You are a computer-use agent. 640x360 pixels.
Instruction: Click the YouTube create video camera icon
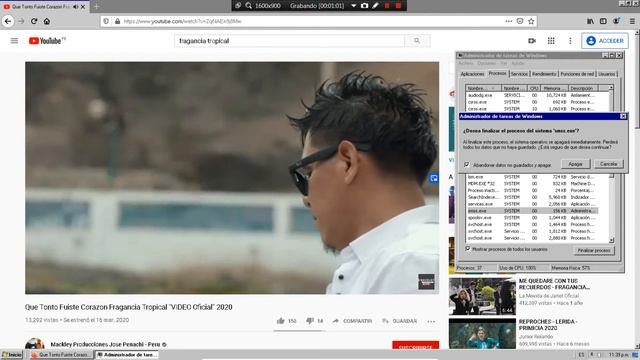click(532, 41)
